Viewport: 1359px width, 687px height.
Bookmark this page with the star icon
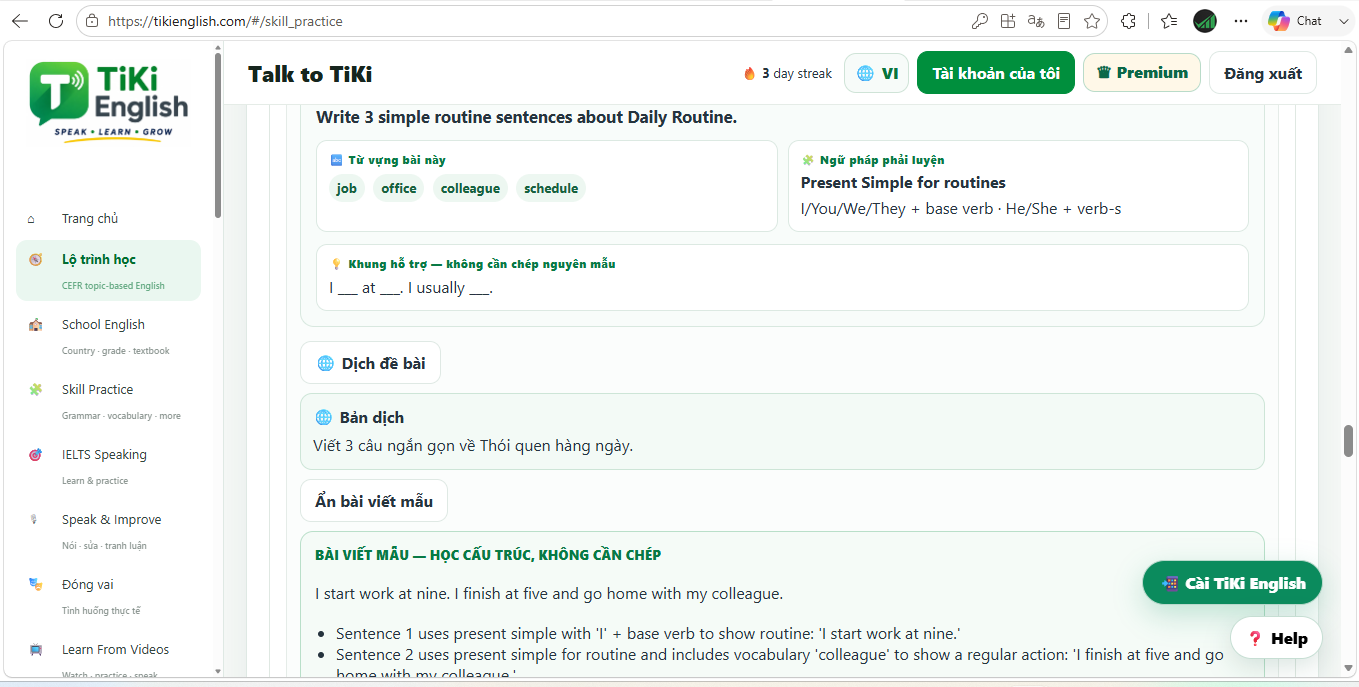tap(1092, 21)
